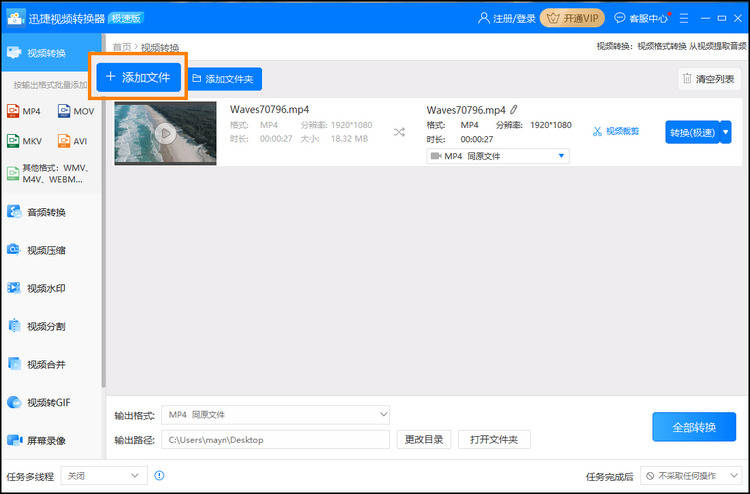Click the 打开文件夹 button

pyautogui.click(x=494, y=439)
